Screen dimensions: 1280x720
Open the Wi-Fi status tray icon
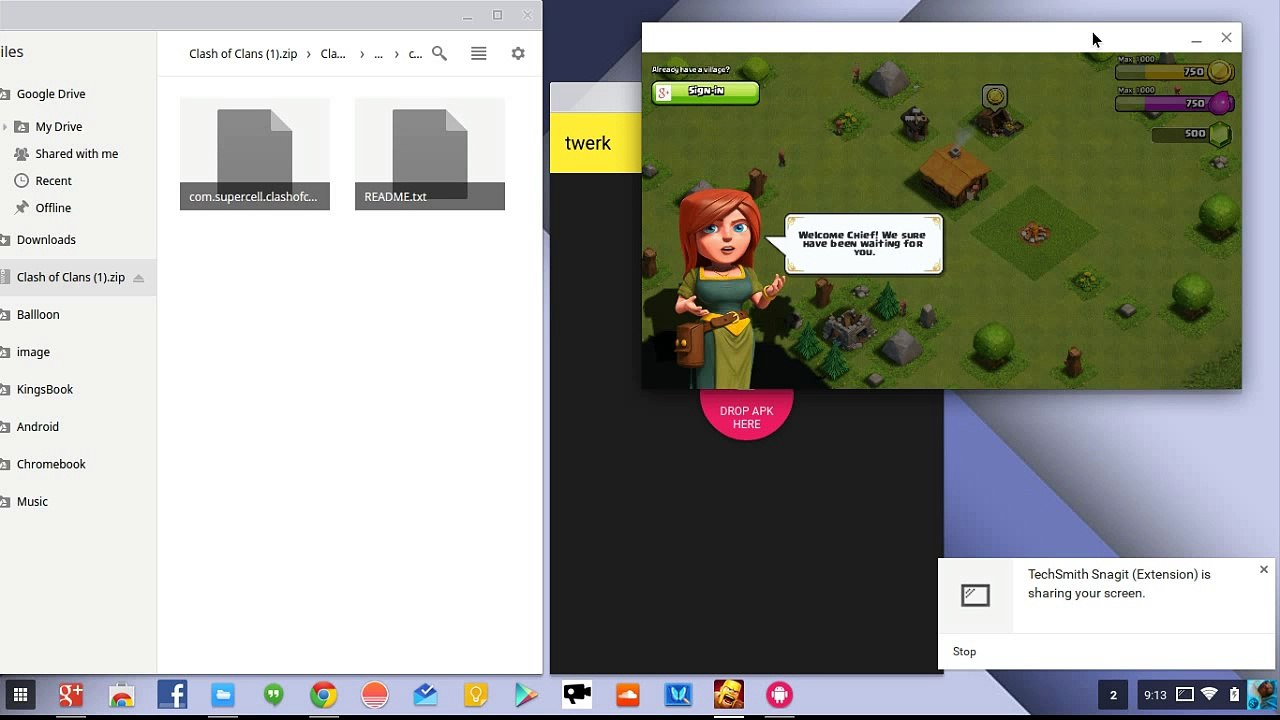click(x=1209, y=694)
